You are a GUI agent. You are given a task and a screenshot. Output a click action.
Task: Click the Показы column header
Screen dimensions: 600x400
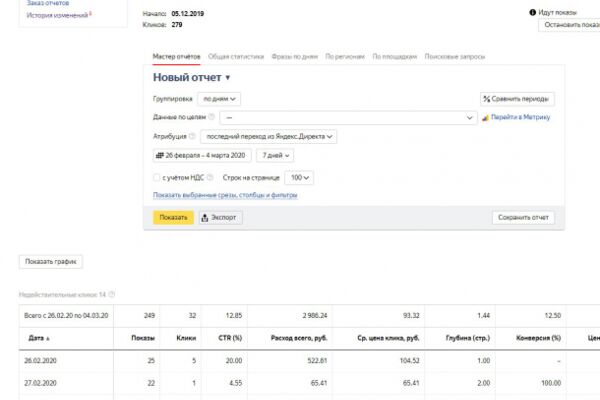[x=143, y=338]
